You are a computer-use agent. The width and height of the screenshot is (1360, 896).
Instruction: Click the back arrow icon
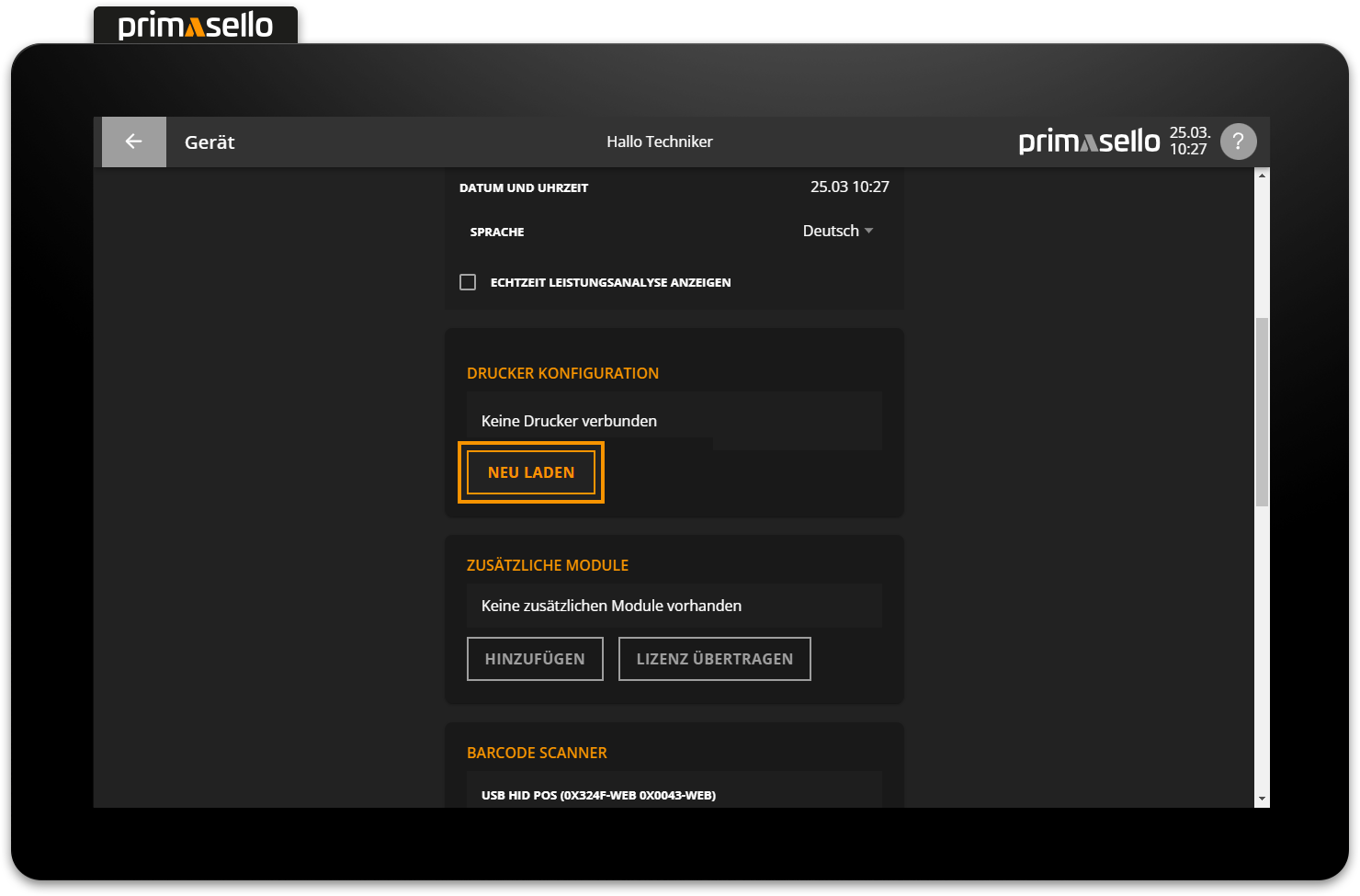(134, 142)
